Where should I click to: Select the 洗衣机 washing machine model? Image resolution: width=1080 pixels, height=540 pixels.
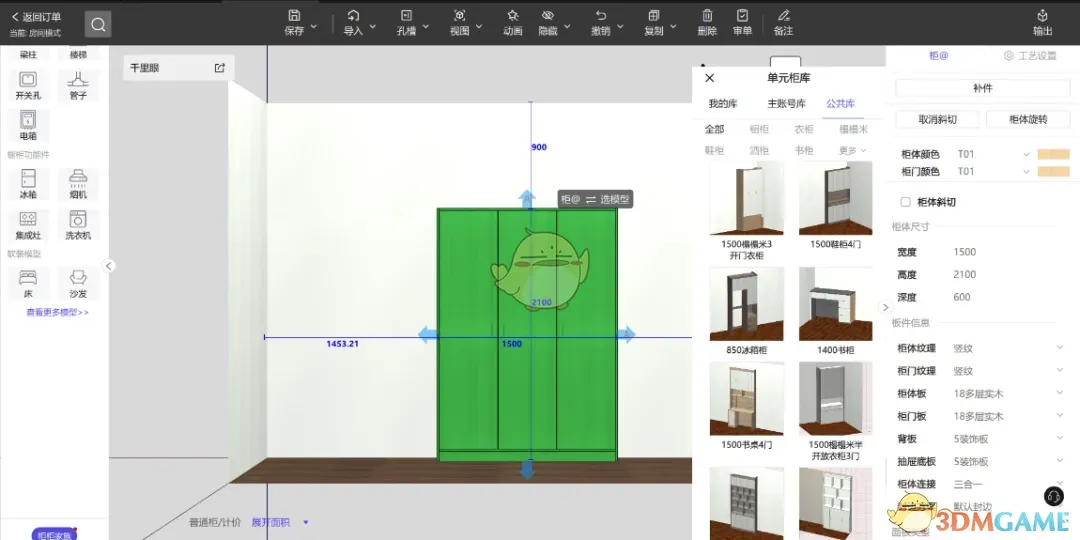(78, 225)
